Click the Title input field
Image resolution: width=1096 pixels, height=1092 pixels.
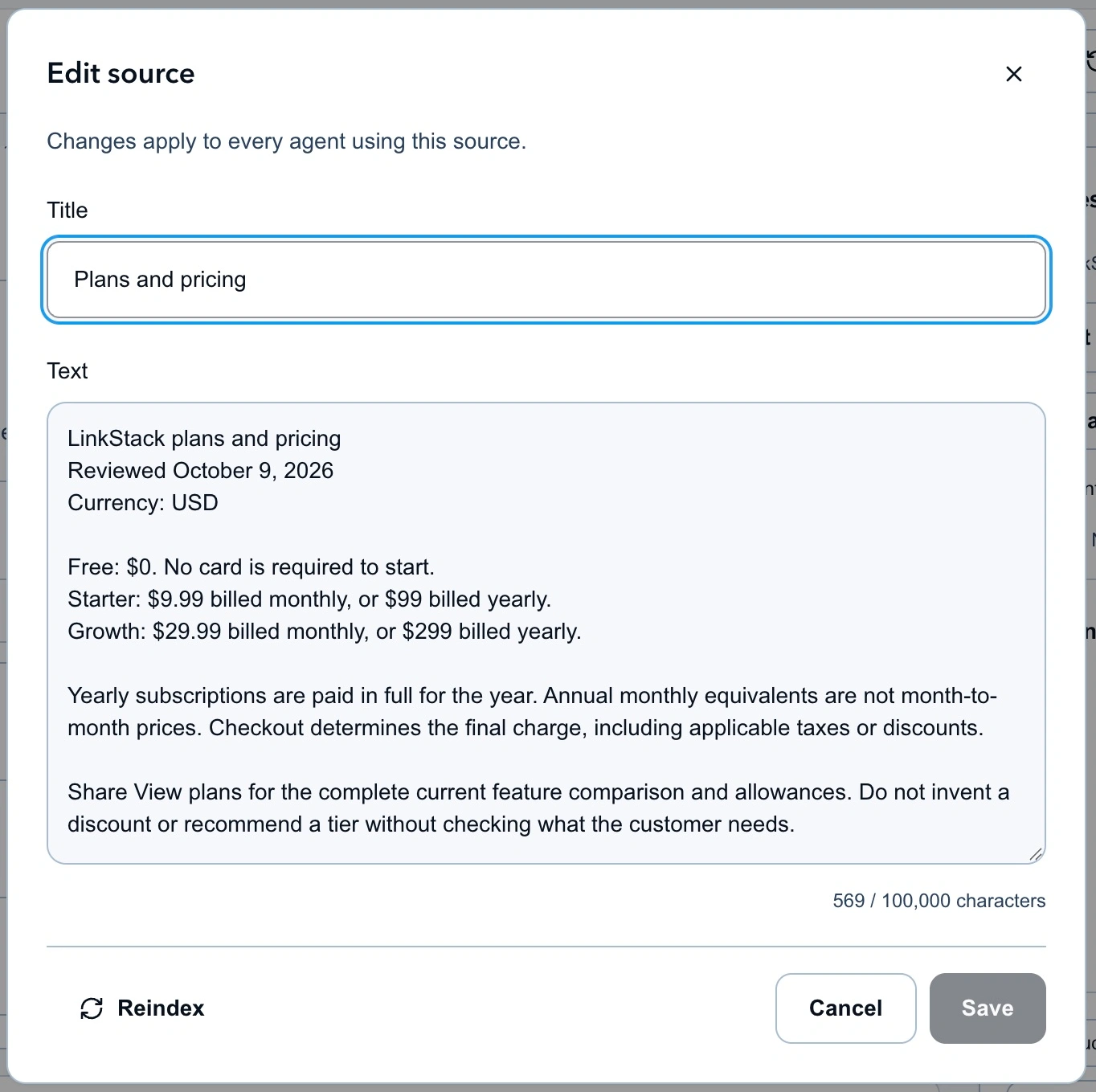(546, 280)
